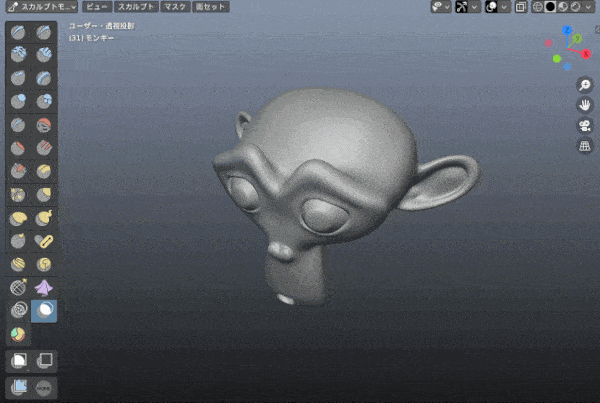This screenshot has height=403, width=600.
Task: Select the Pose brush with clip icon
Action: [x=44, y=241]
